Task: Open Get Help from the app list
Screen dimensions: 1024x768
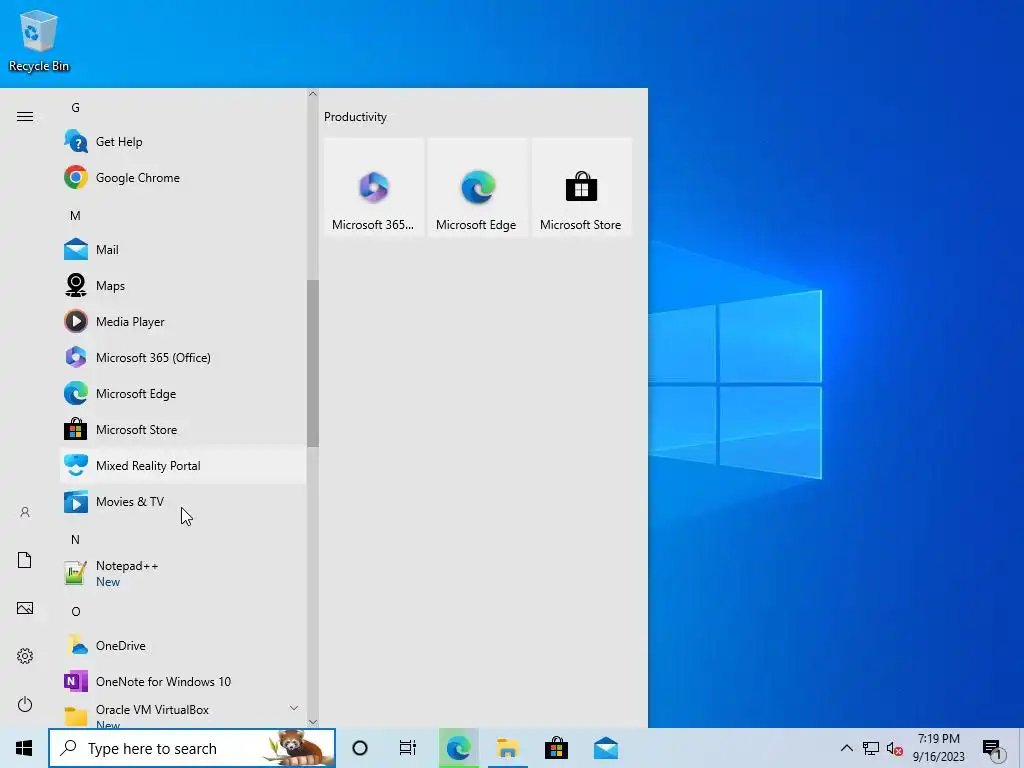Action: click(183, 142)
